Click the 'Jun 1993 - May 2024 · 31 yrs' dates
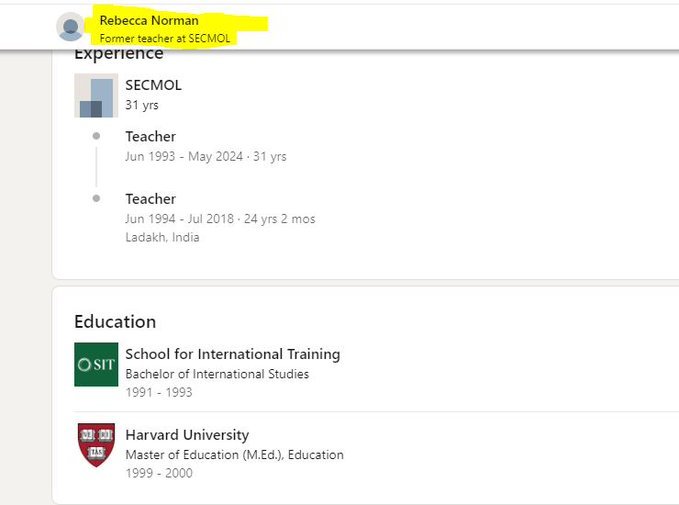 pos(206,156)
